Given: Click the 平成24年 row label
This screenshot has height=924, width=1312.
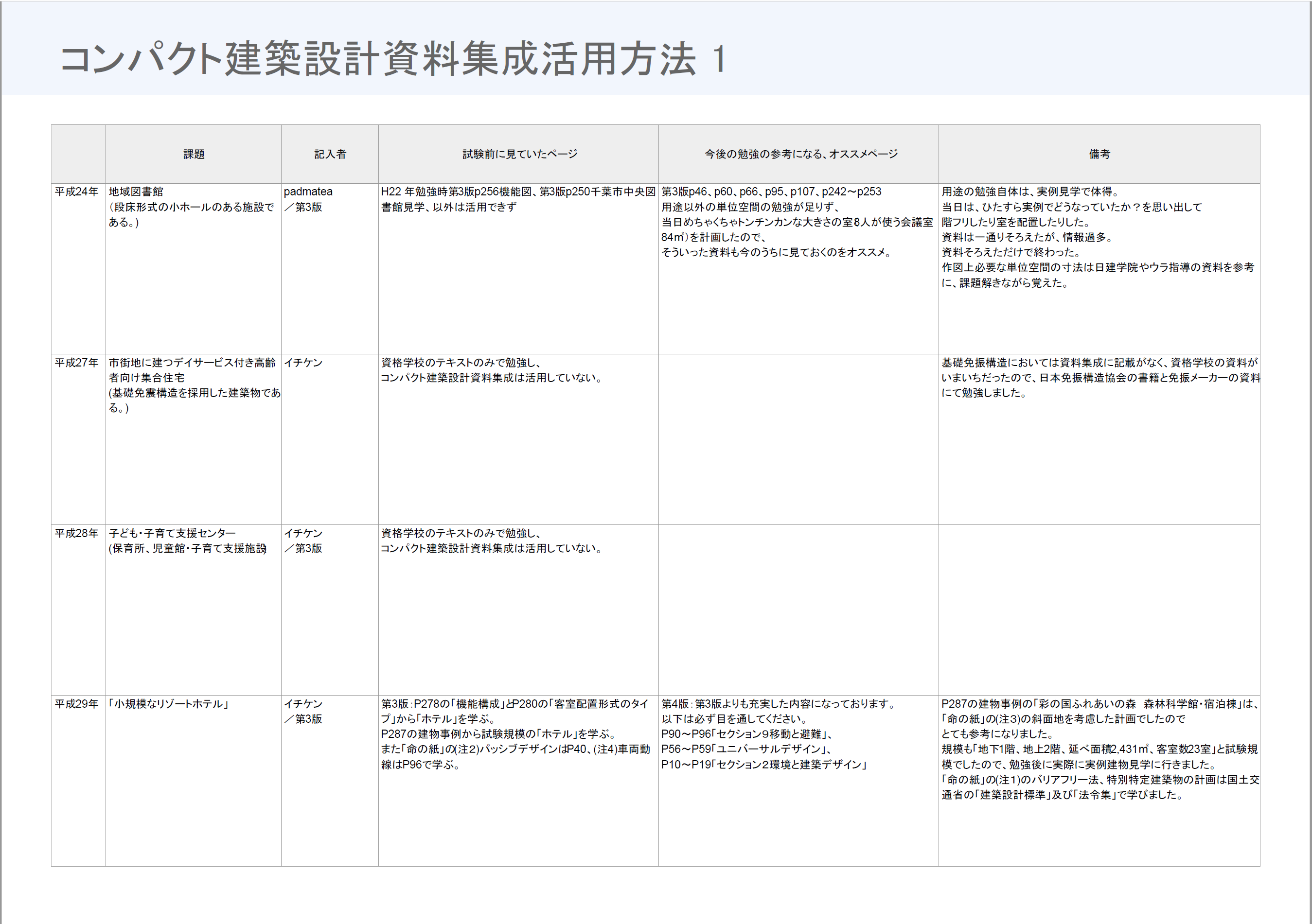Looking at the screenshot, I should (76, 192).
